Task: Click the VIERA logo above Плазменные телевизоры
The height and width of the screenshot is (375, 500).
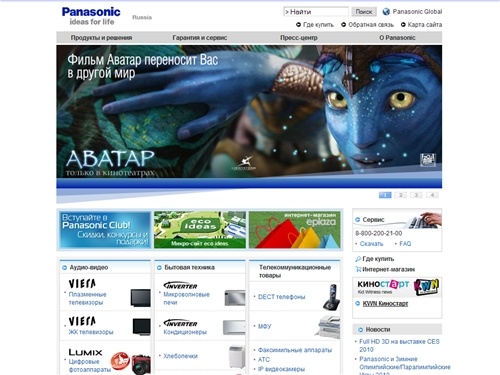Action: click(82, 284)
